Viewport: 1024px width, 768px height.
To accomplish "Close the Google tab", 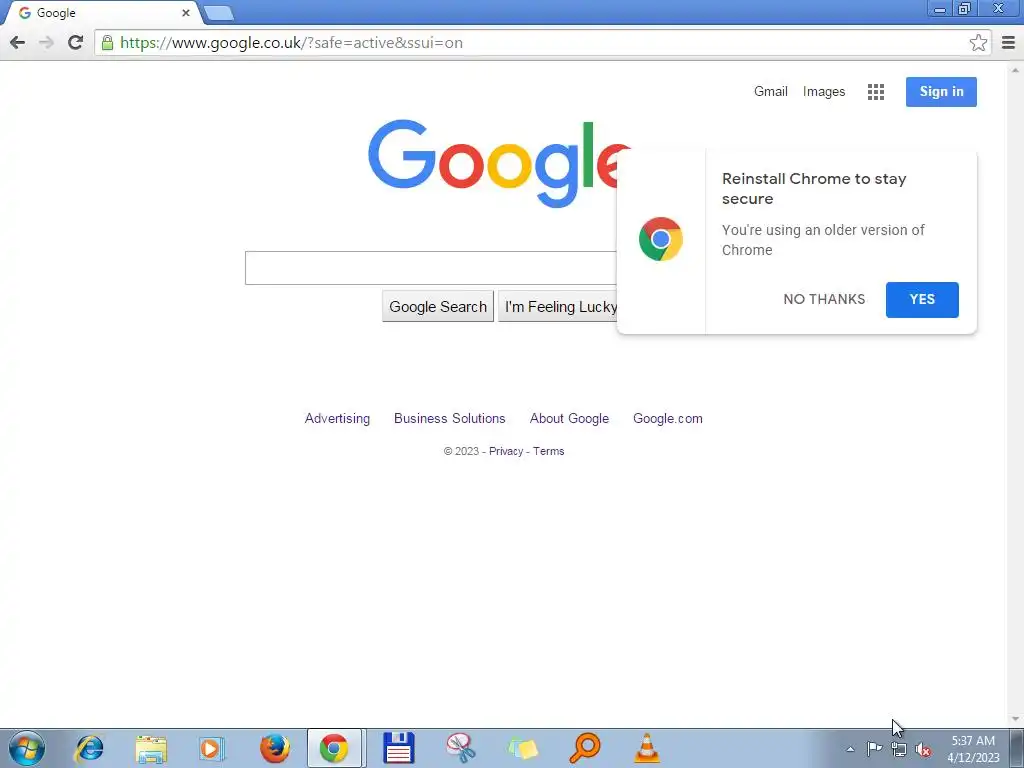I will tap(185, 13).
